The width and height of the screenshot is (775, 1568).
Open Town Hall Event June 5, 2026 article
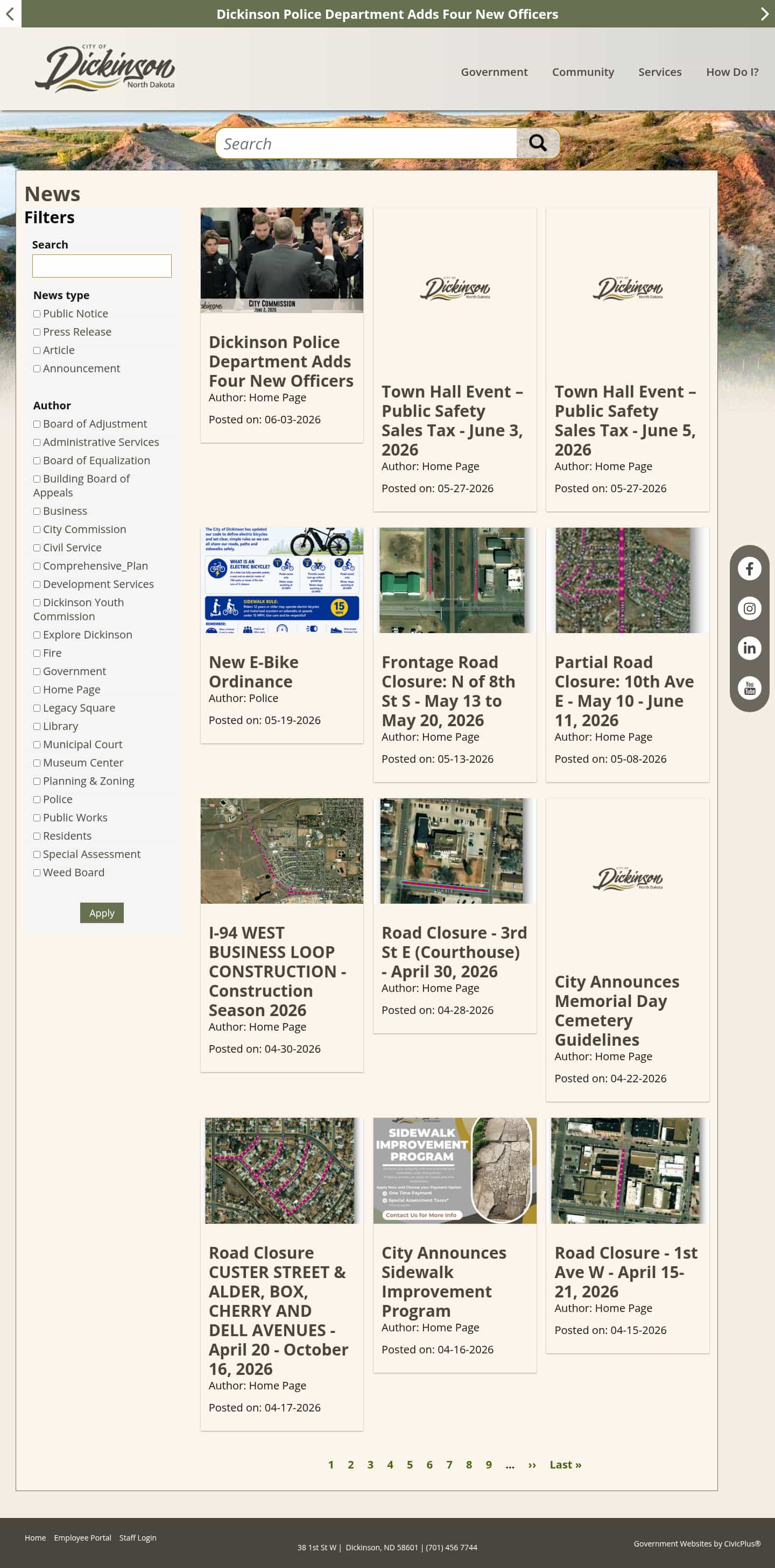click(625, 420)
